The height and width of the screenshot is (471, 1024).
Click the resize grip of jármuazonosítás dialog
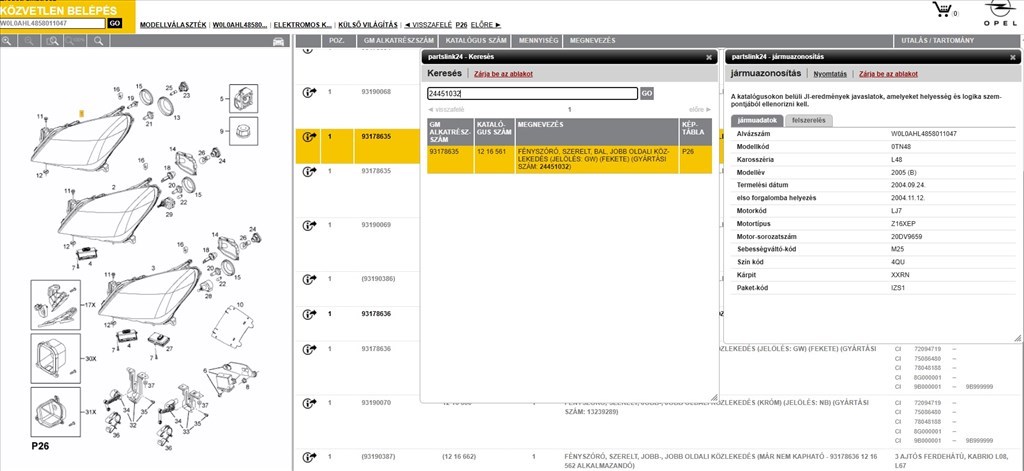(1017, 338)
